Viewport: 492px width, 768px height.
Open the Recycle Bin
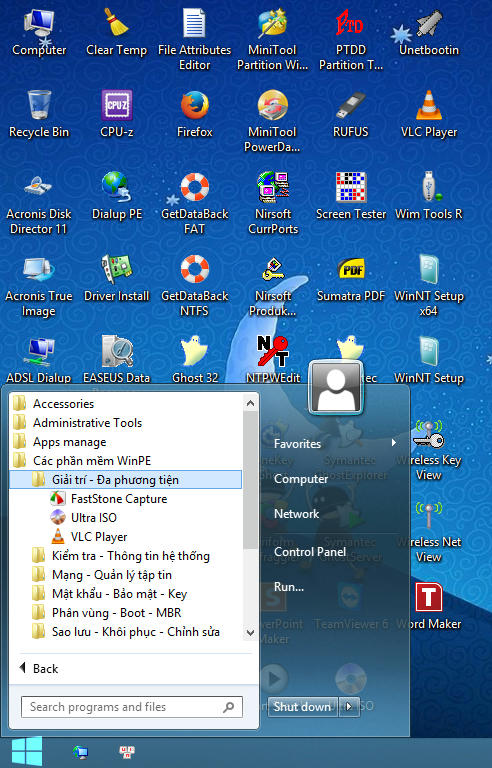click(x=39, y=115)
